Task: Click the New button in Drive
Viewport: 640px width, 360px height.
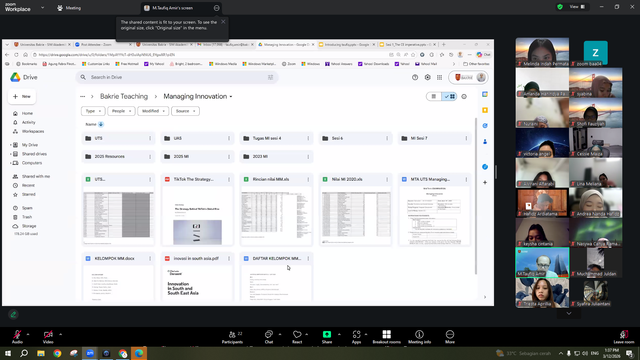Action: [22, 97]
